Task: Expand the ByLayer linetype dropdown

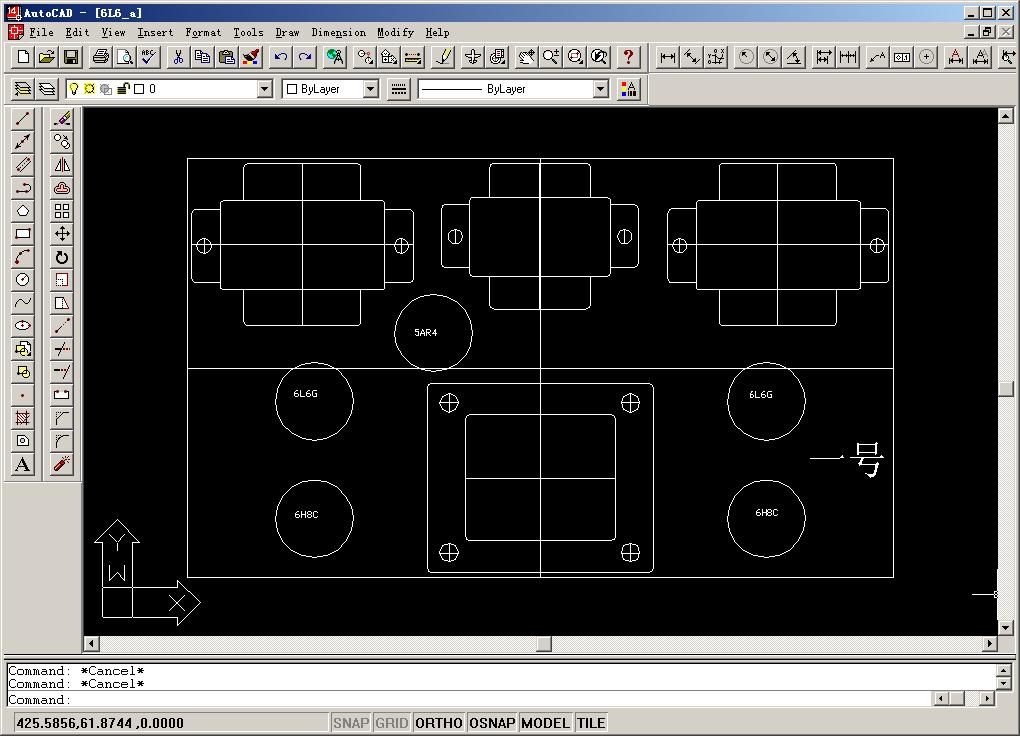Action: click(x=600, y=89)
